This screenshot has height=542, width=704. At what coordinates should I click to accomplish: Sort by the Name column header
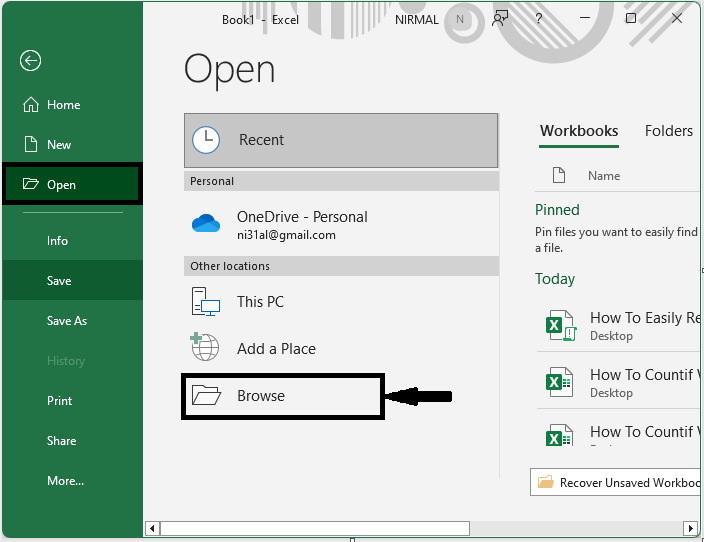(604, 176)
